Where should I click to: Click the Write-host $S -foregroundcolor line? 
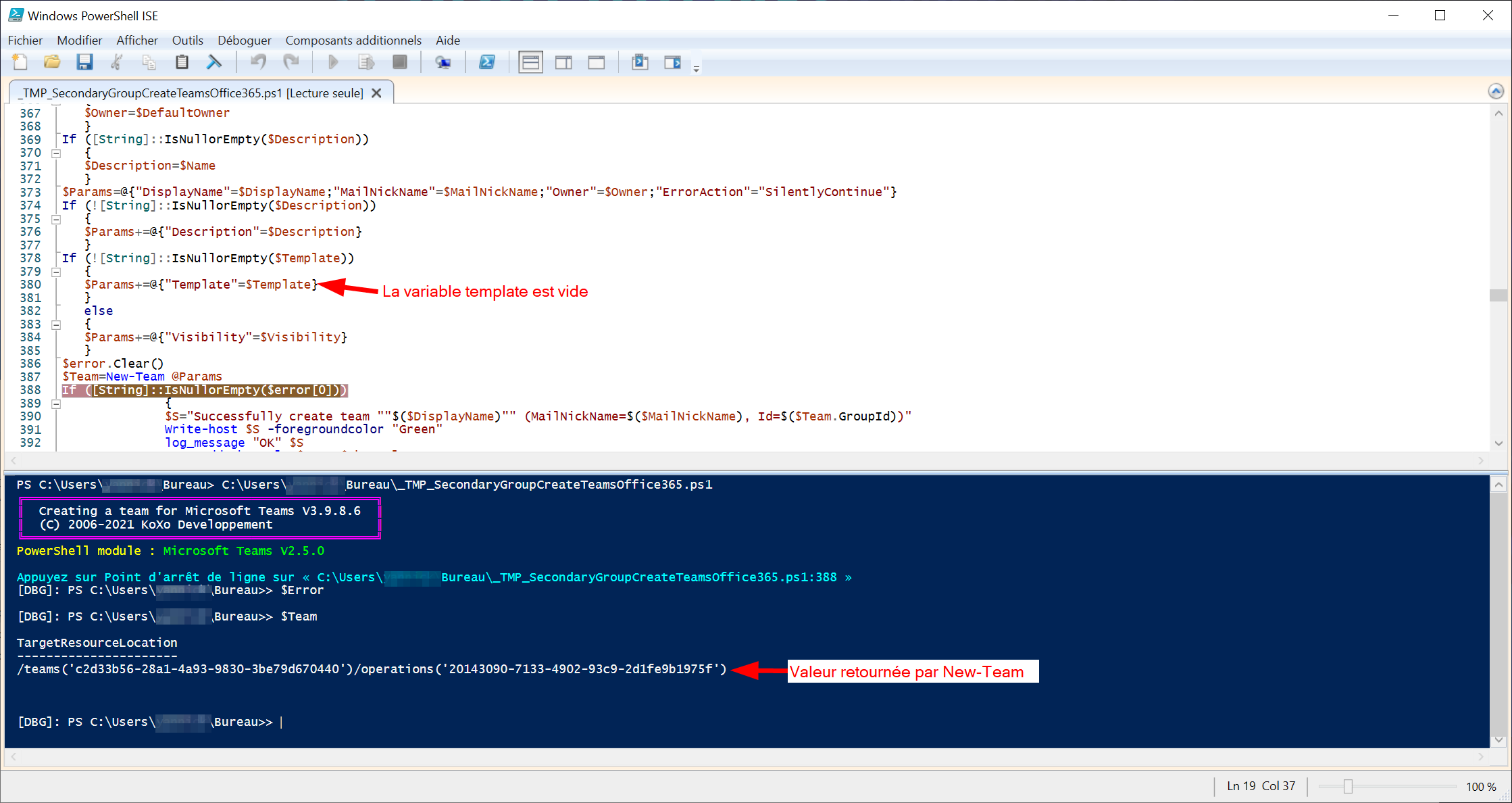tap(303, 429)
